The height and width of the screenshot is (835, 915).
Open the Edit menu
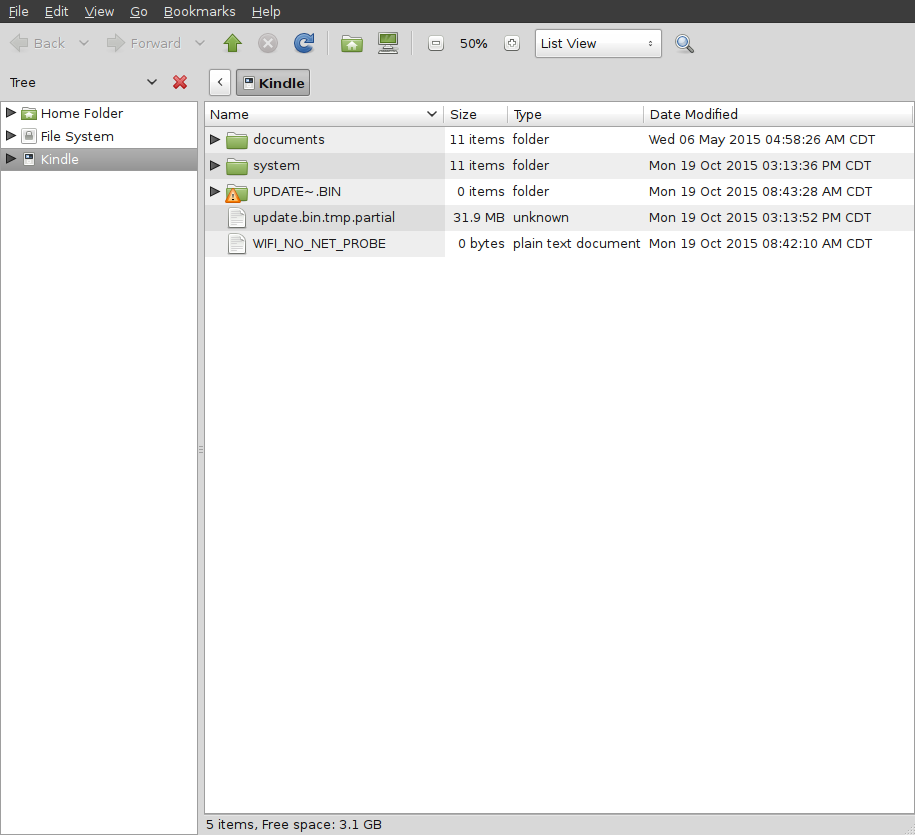coord(57,12)
